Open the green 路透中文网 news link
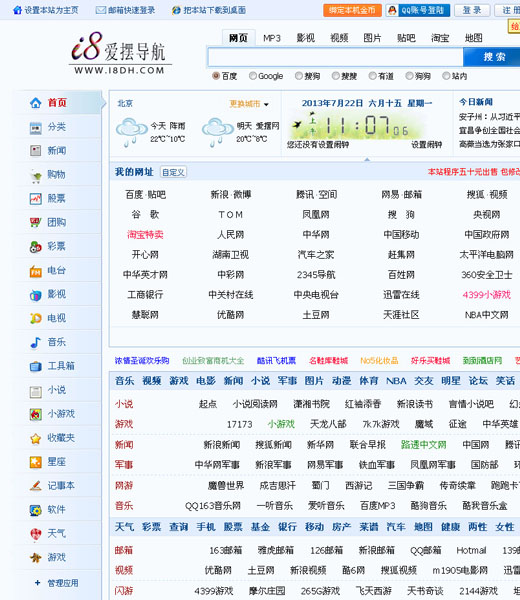The image size is (520, 600). 424,445
